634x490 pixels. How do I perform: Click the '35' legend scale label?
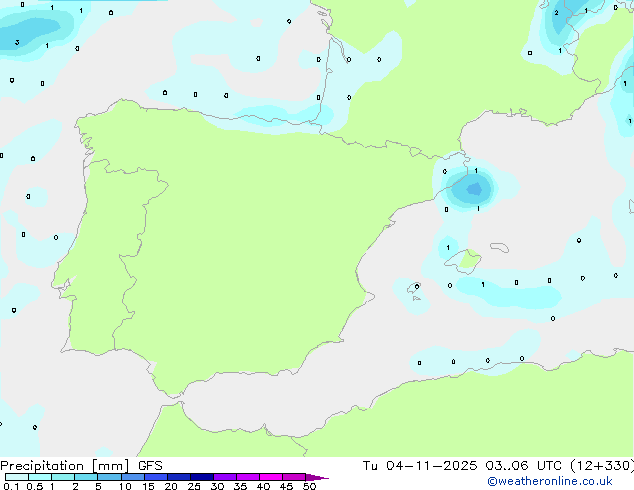coord(240,486)
